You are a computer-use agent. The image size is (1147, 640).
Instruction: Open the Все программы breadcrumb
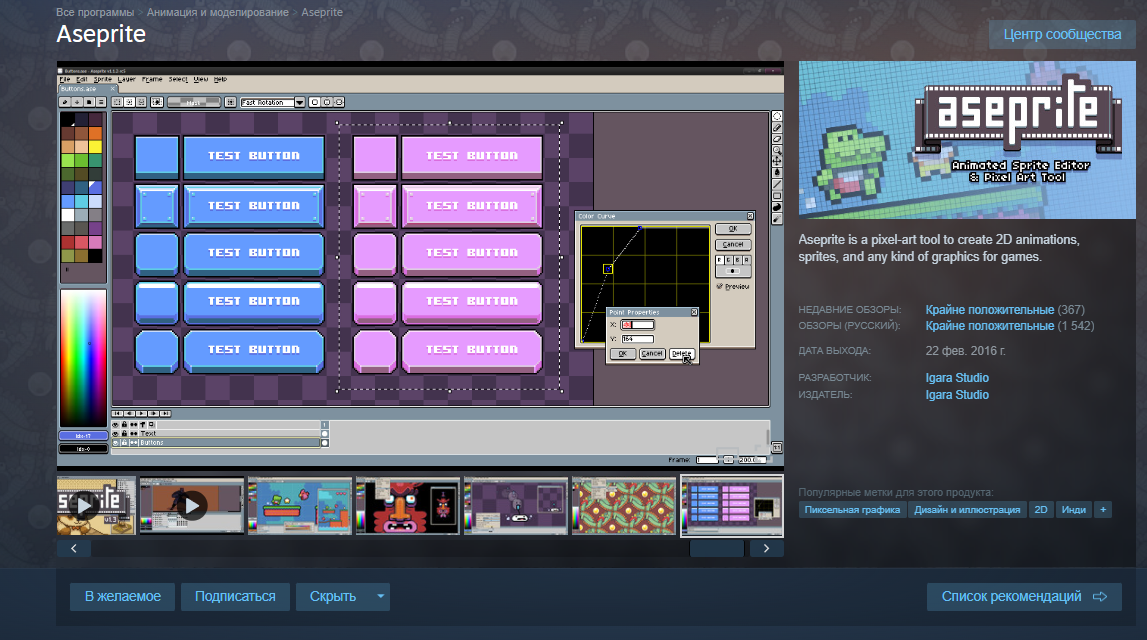pos(95,12)
